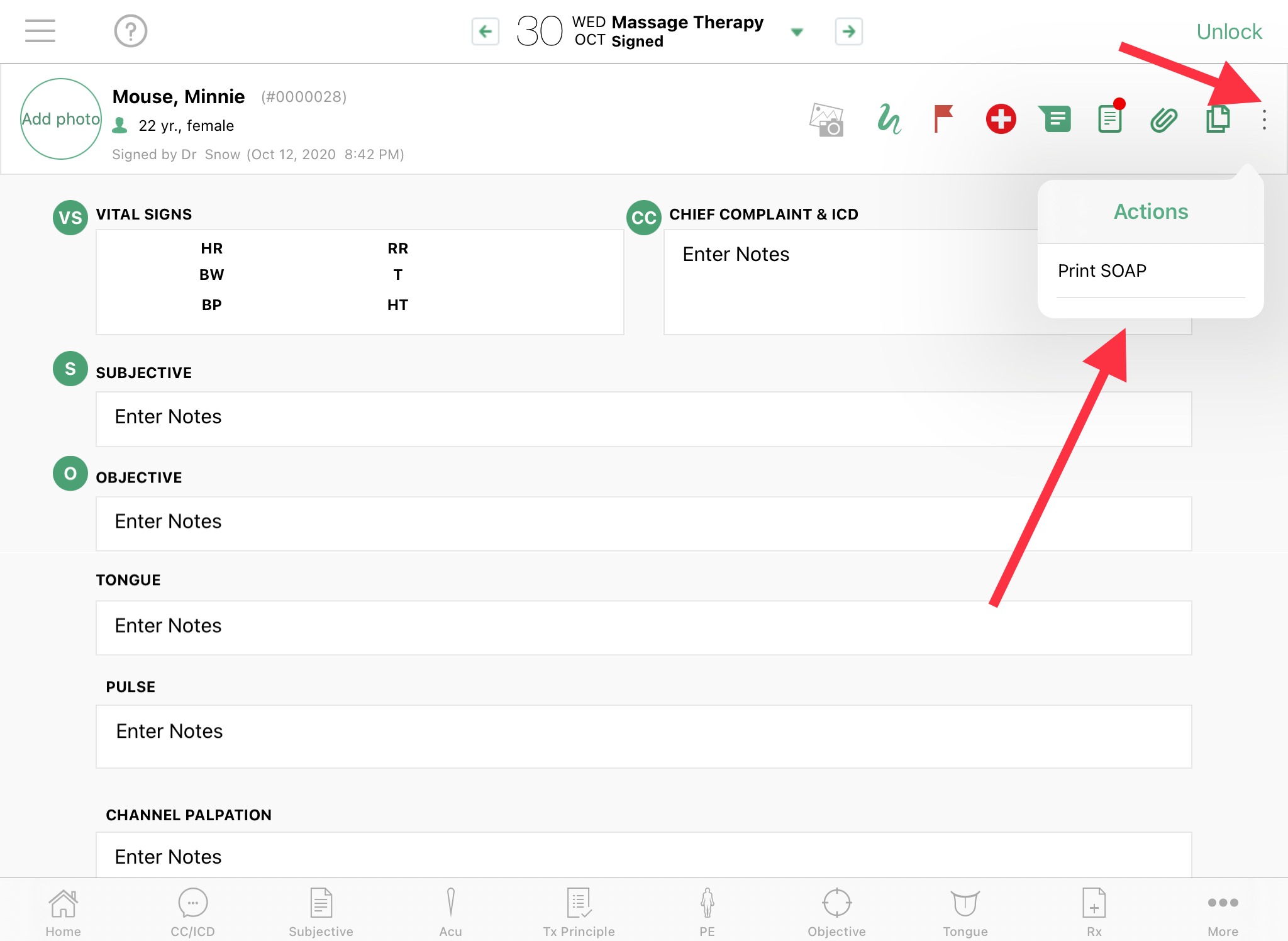Click the green message note icon

(x=1055, y=119)
